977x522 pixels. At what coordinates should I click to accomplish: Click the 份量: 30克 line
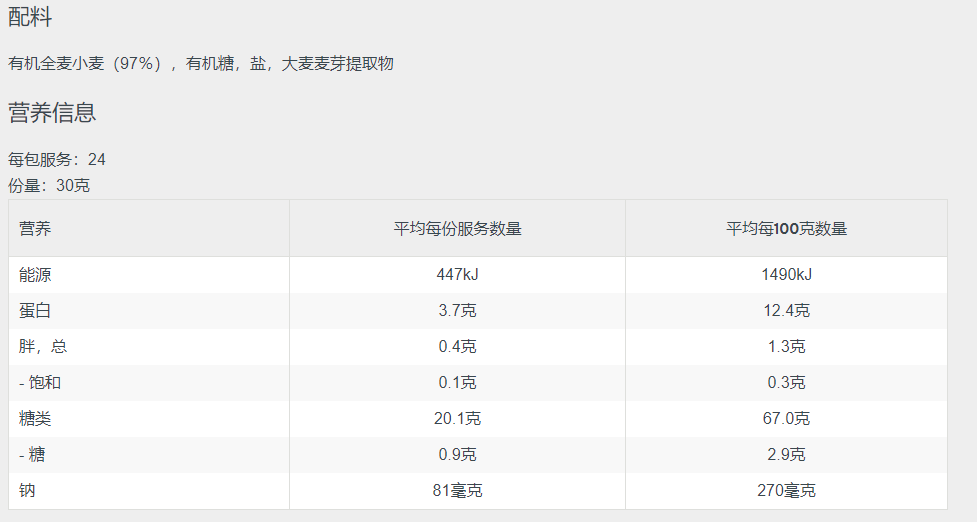pos(49,186)
